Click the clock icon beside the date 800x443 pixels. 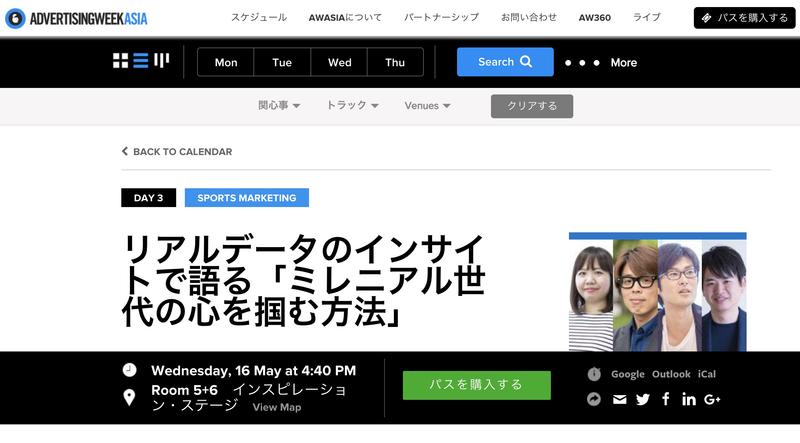tap(130, 370)
